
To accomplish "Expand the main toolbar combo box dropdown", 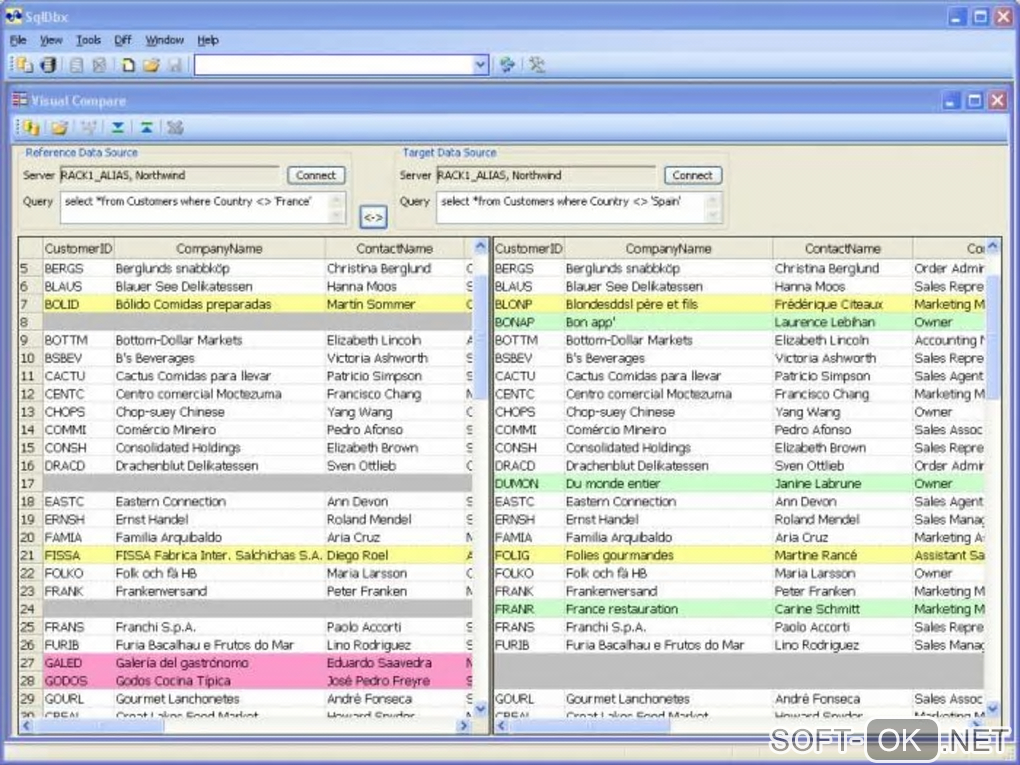I will click(x=481, y=64).
